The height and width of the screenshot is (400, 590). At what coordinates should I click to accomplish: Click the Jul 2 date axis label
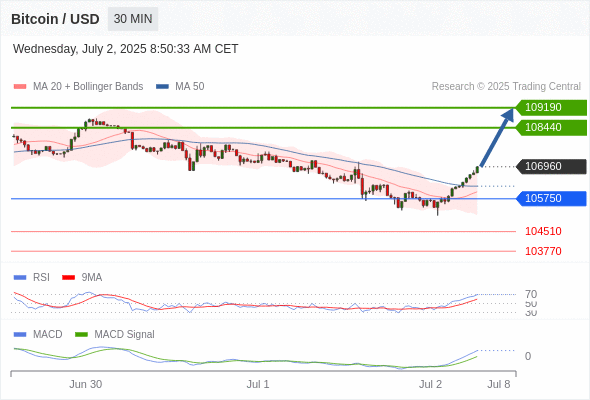point(430,384)
